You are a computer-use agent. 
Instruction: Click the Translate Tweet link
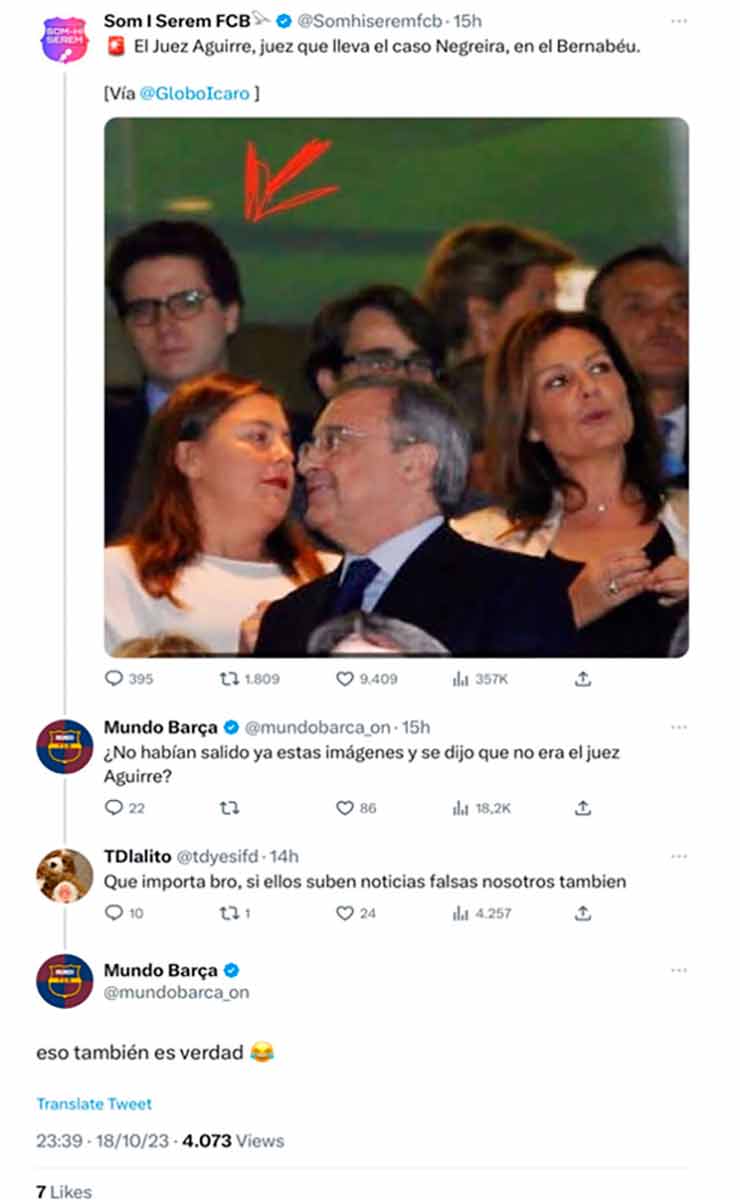[94, 1104]
